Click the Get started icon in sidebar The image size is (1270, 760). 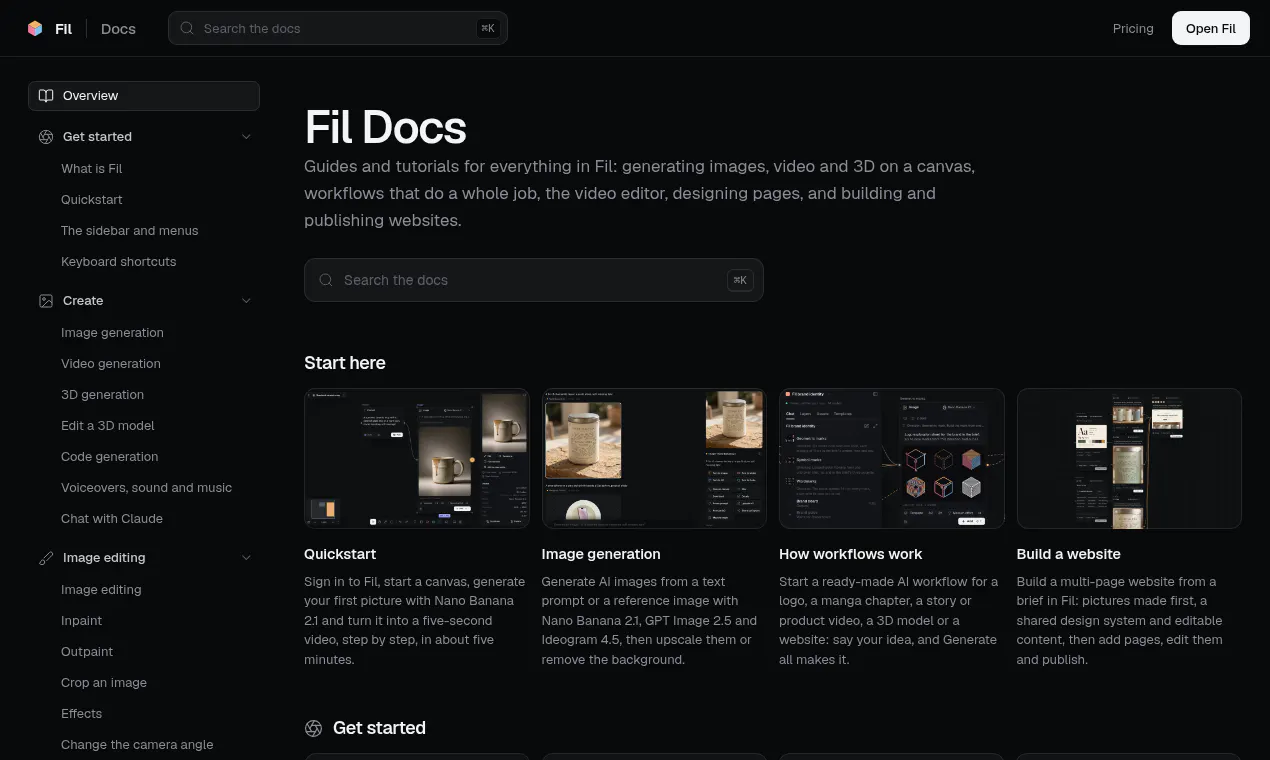(46, 137)
